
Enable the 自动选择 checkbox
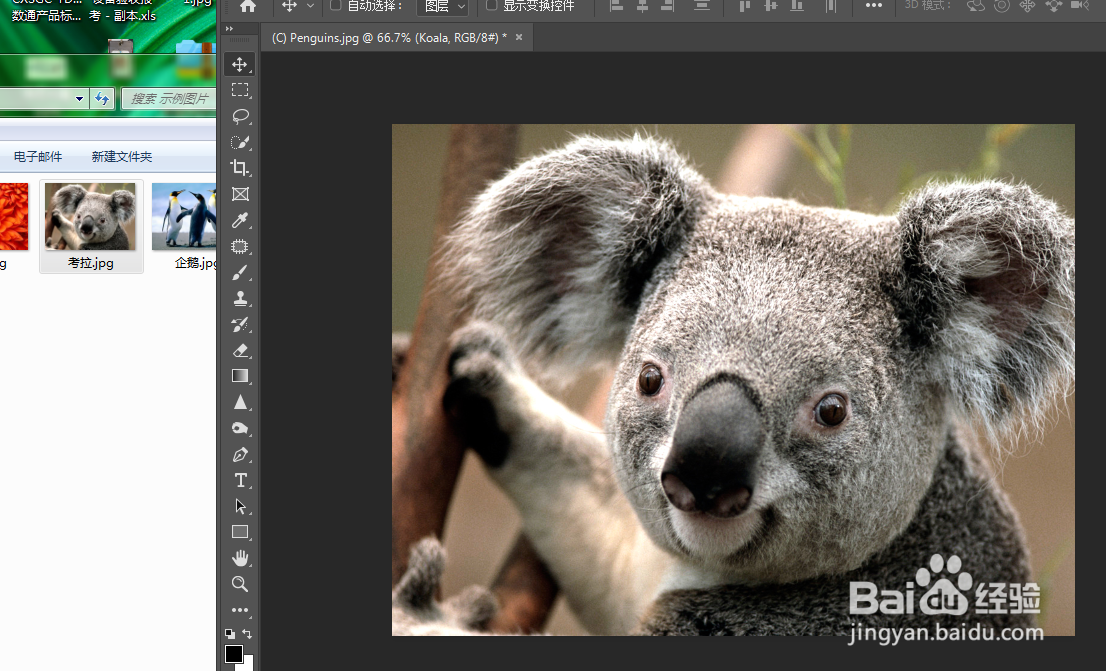336,6
